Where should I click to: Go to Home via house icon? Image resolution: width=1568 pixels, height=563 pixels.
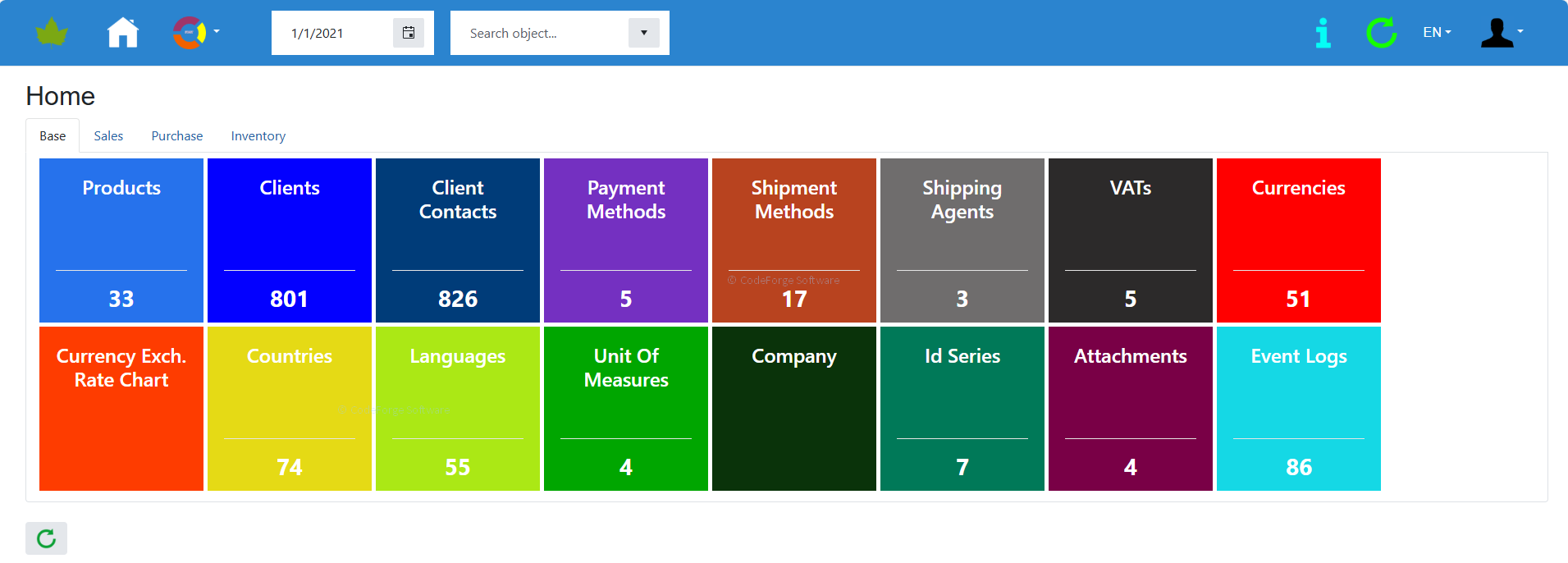pos(123,33)
